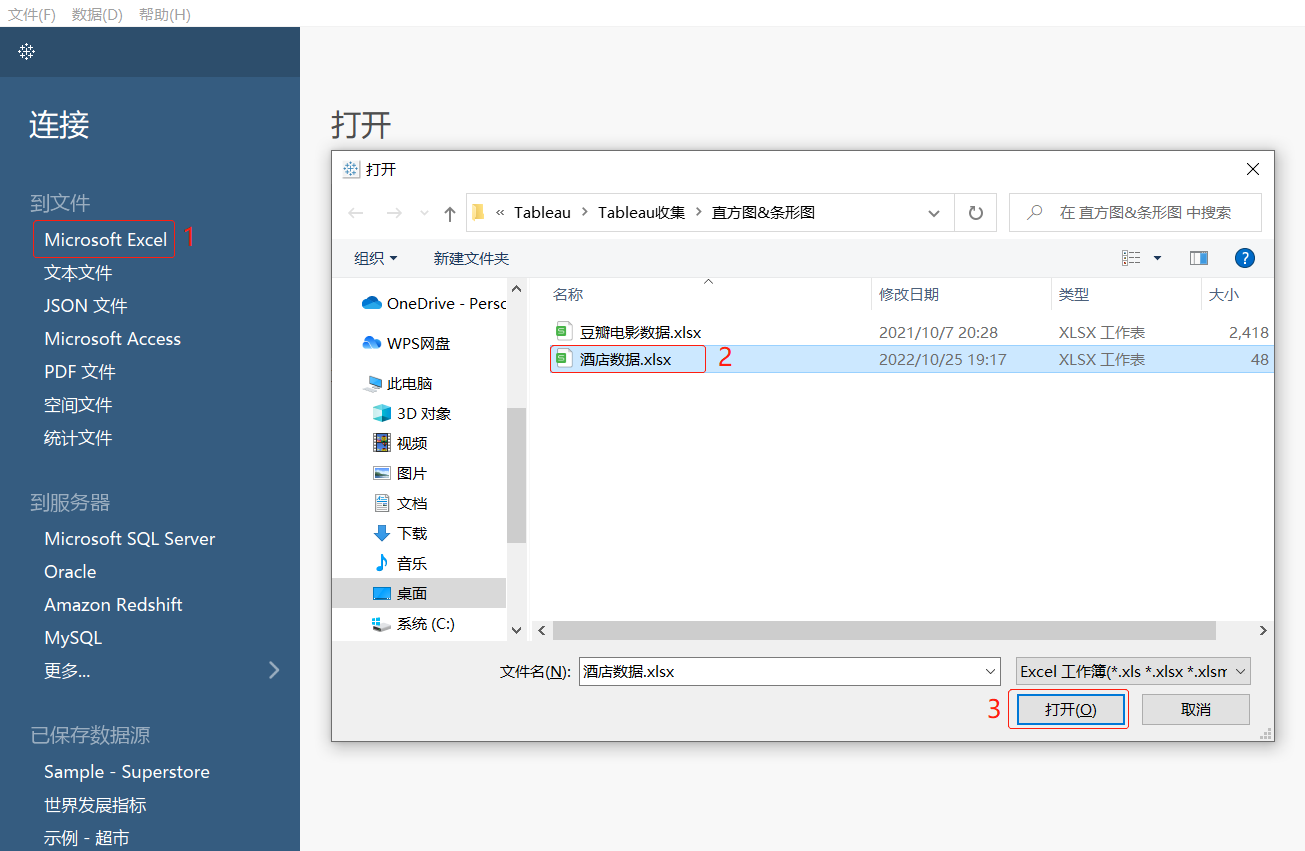
Task: Open Sample - Superstore saved data source
Action: (x=127, y=772)
